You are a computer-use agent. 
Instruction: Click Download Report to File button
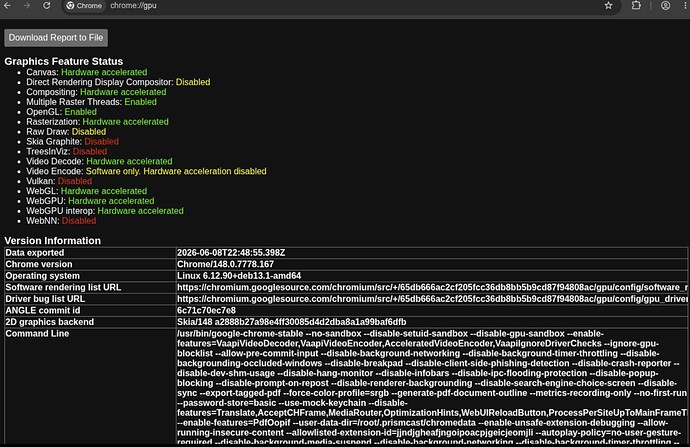[x=56, y=38]
